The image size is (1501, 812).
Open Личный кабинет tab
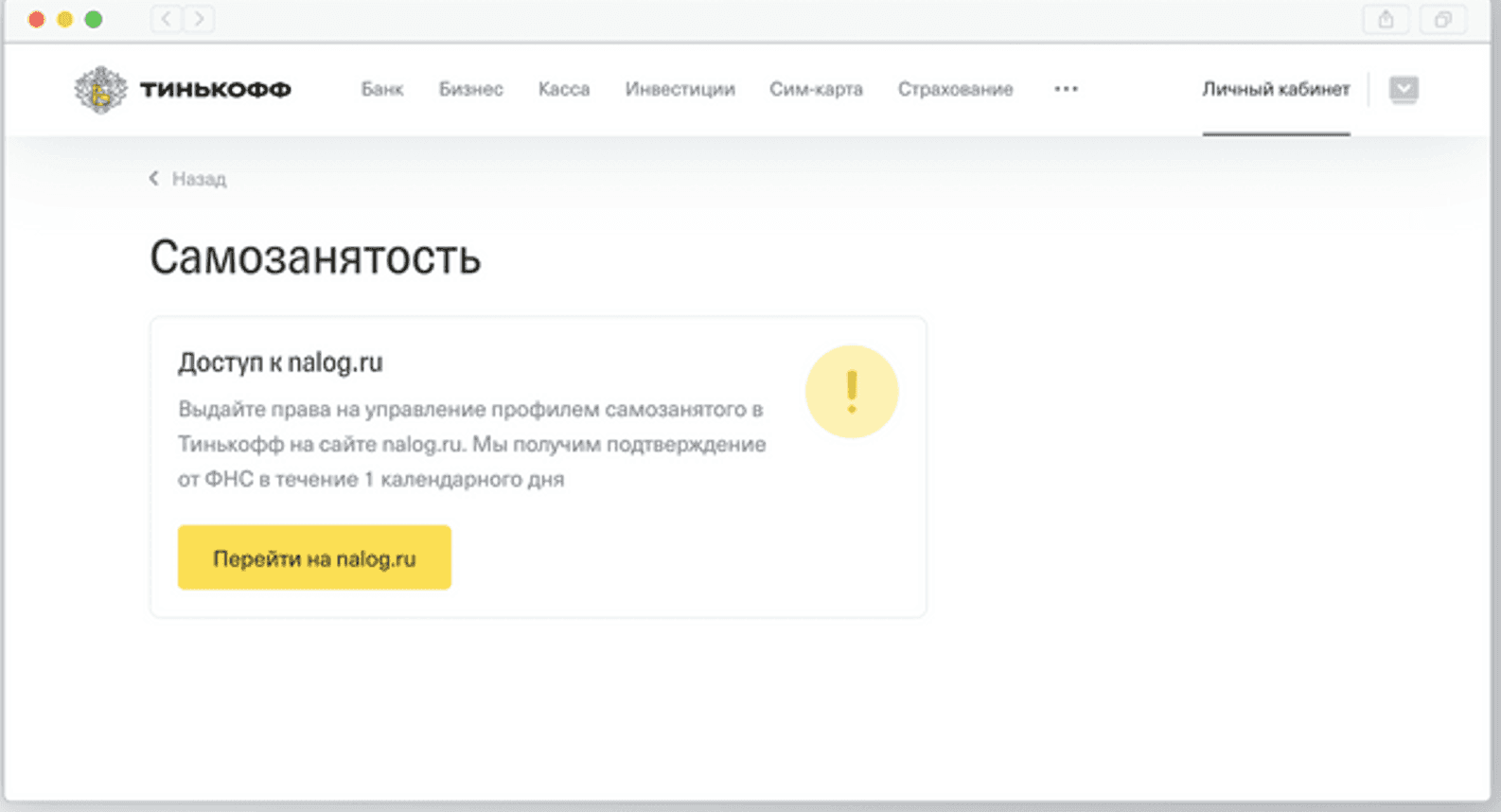point(1276,89)
